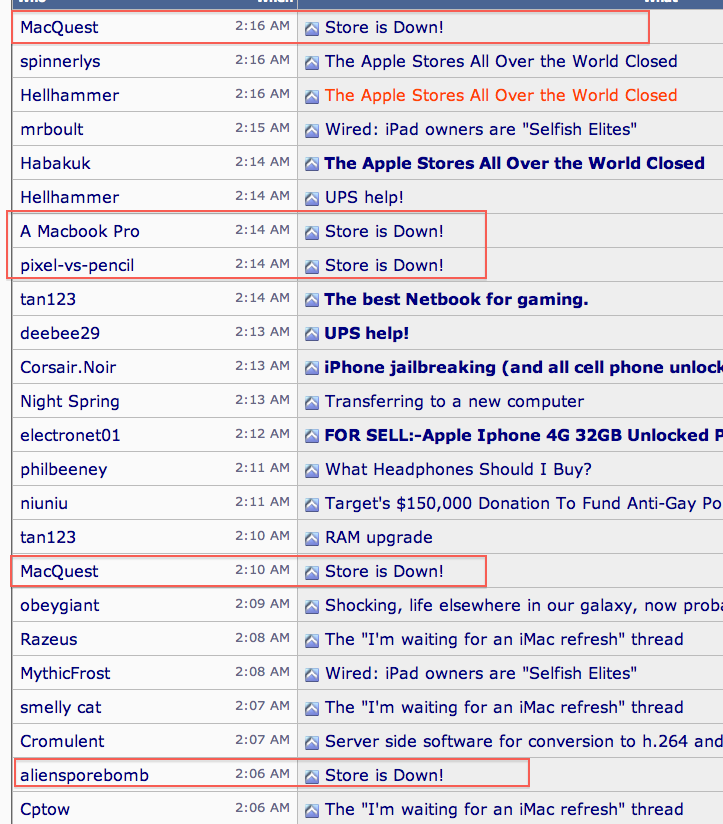Click 2:15 AM timestamp in mrboult's row
The width and height of the screenshot is (723, 824).
tap(262, 128)
